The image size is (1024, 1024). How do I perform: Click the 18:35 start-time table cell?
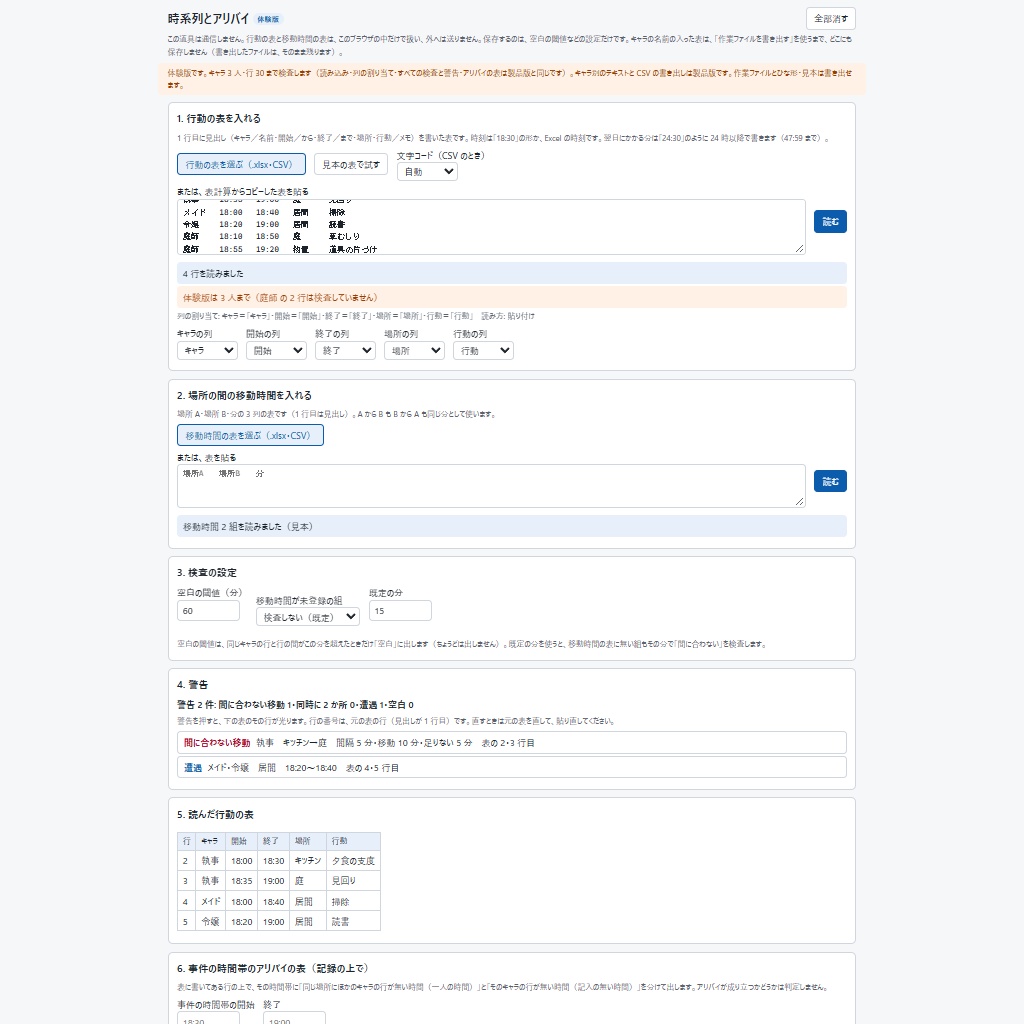tap(242, 881)
